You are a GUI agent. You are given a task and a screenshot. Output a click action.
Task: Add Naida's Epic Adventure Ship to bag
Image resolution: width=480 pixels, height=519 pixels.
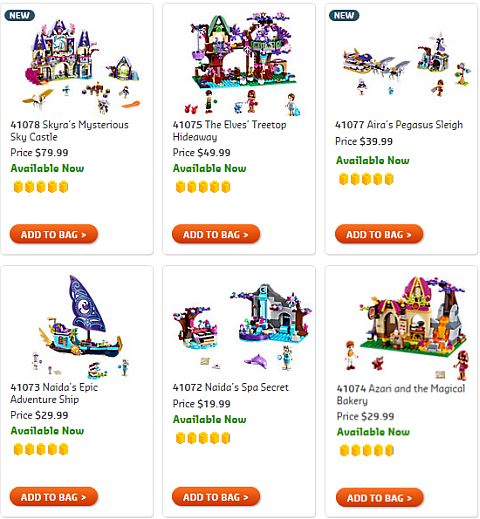point(54,497)
